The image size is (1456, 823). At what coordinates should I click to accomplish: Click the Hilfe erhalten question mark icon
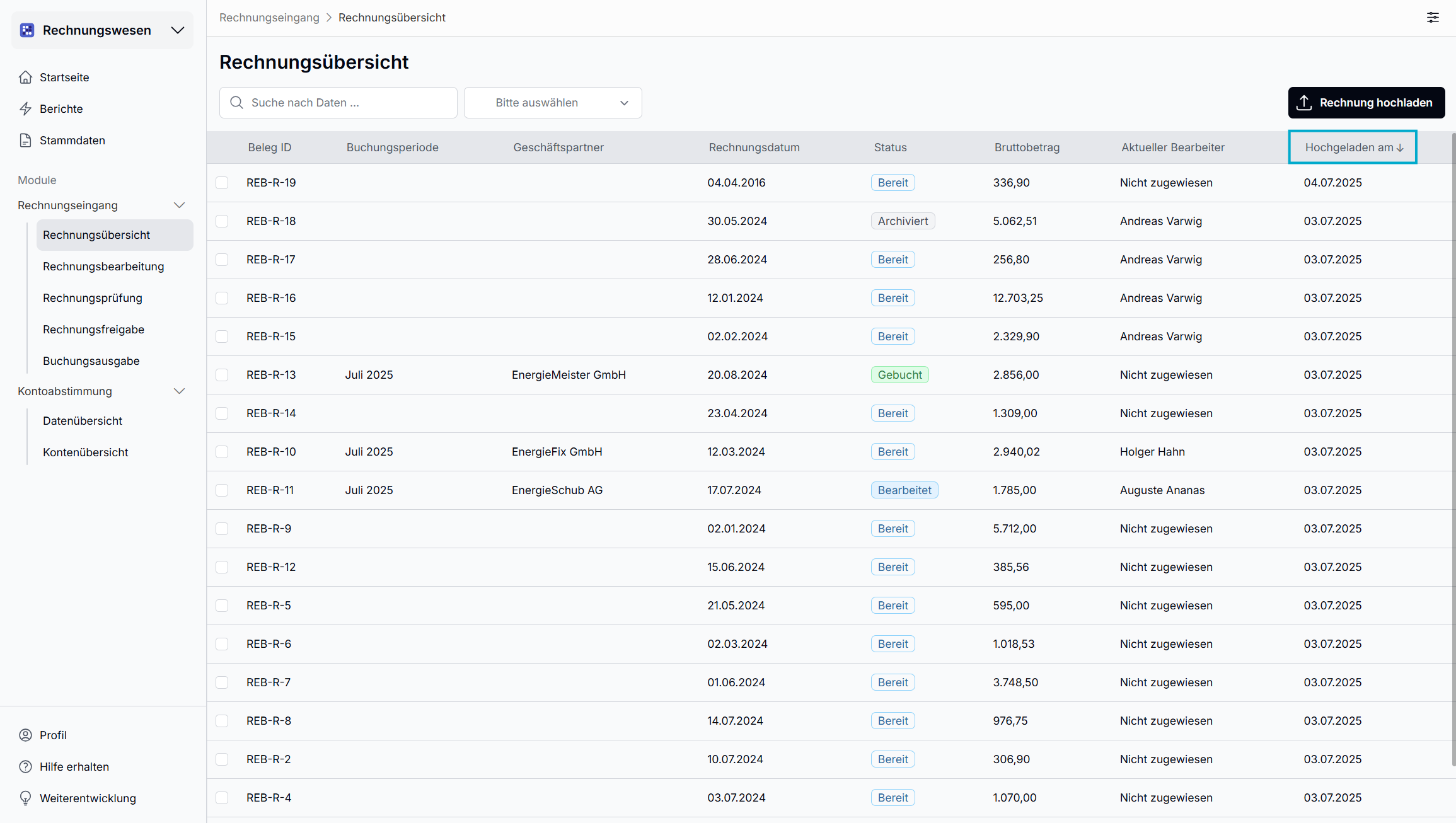click(x=25, y=767)
